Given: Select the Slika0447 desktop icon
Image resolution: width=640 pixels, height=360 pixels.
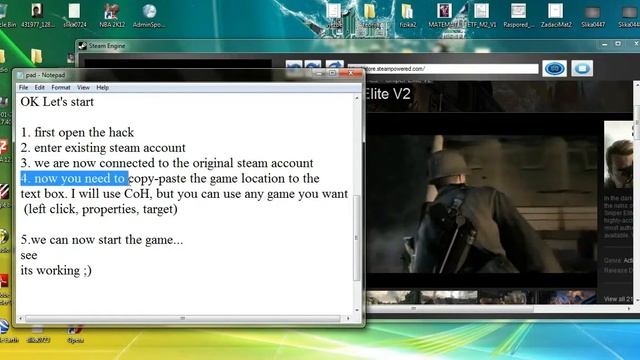Looking at the screenshot, I should [593, 16].
